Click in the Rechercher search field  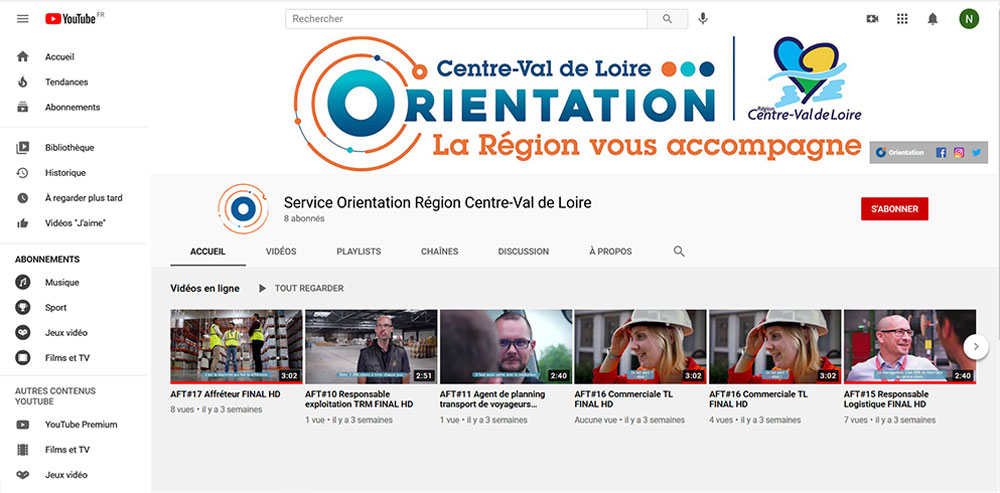click(x=466, y=19)
